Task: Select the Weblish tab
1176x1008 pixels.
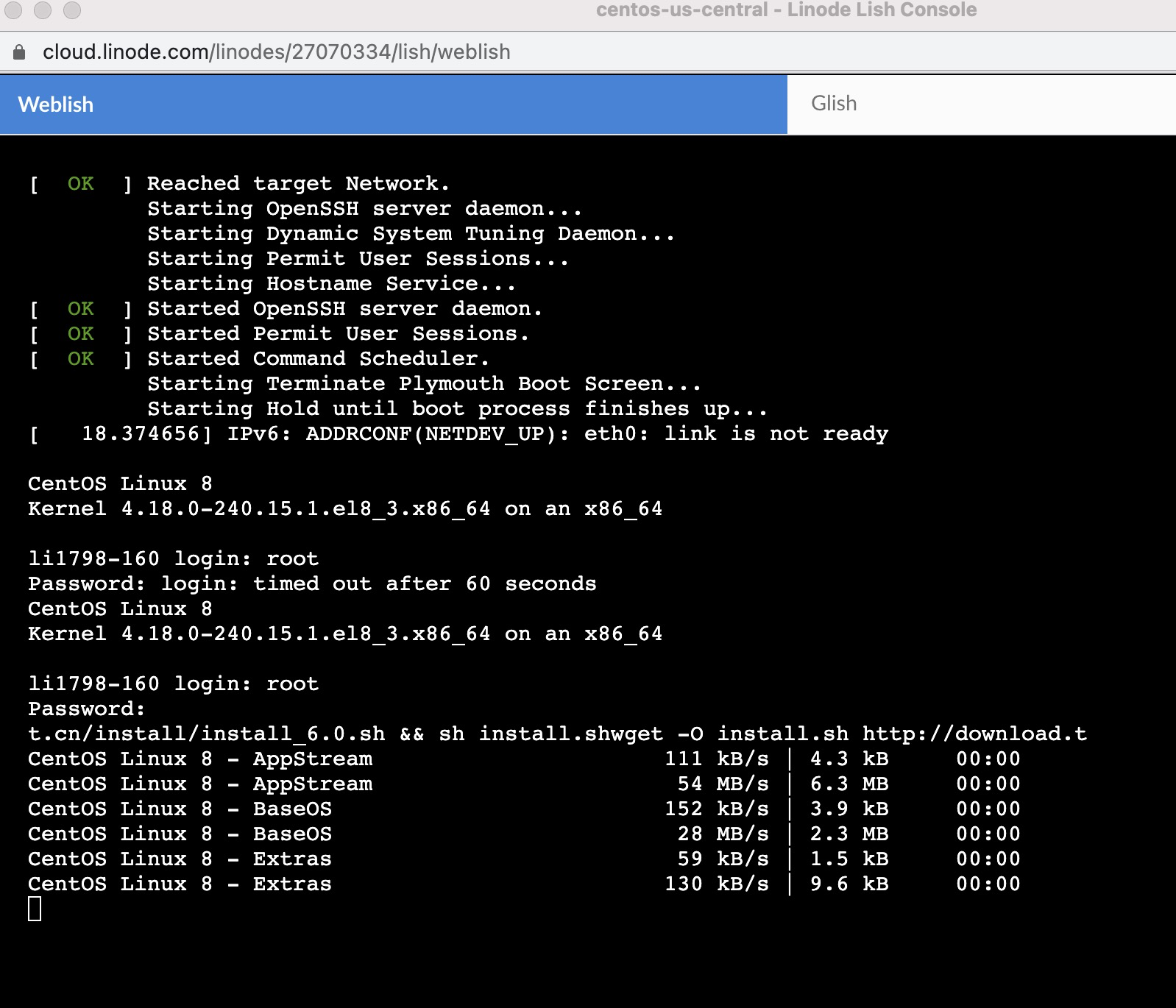Action: 56,104
